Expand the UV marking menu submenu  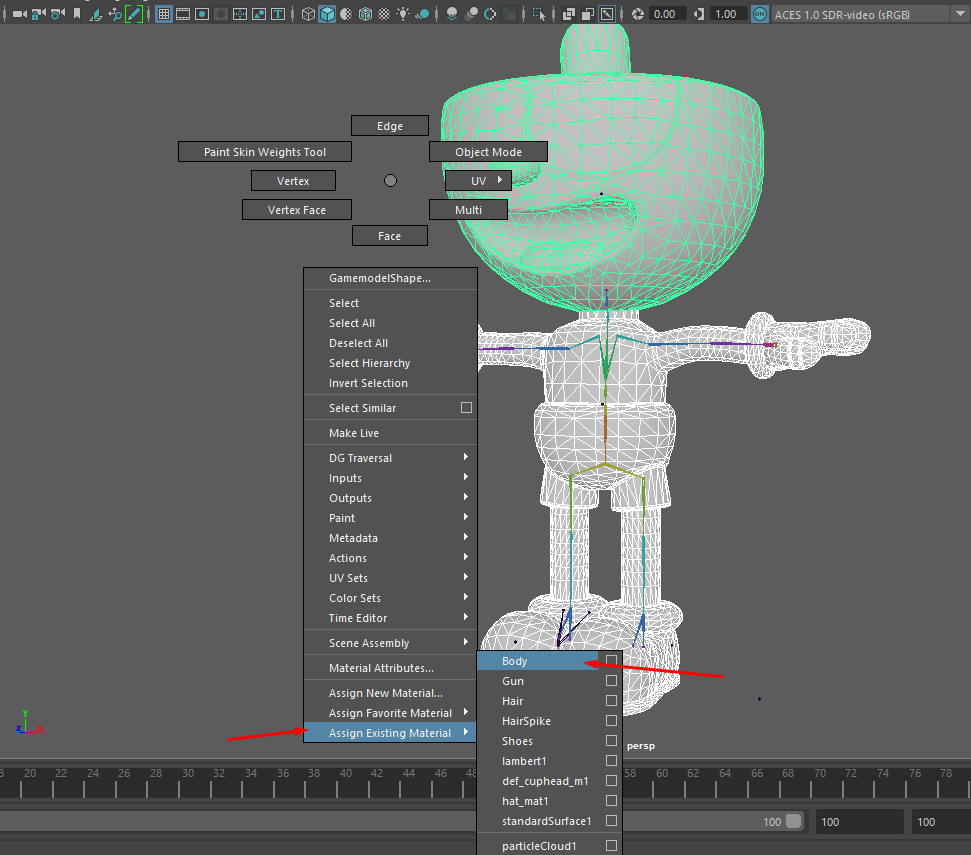tap(478, 181)
